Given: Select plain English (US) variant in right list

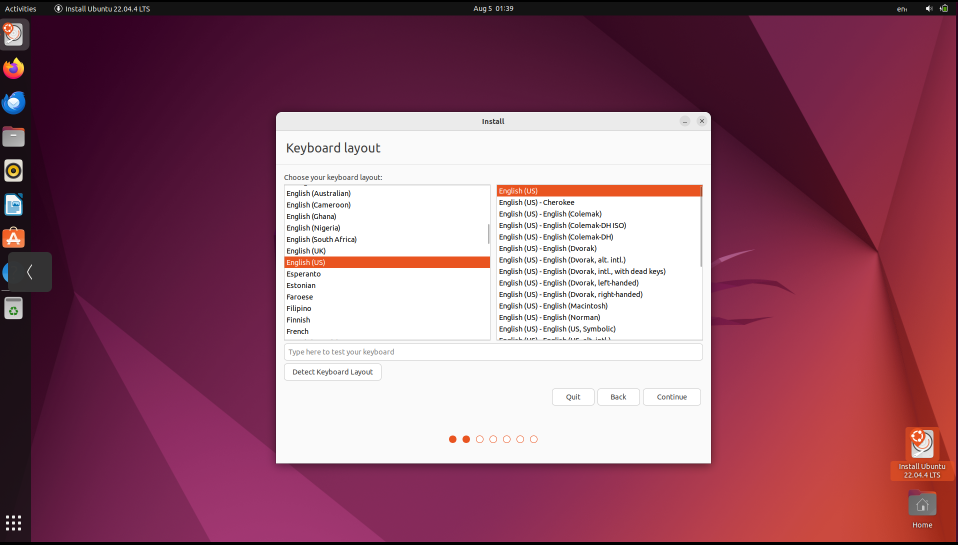Looking at the screenshot, I should [599, 191].
